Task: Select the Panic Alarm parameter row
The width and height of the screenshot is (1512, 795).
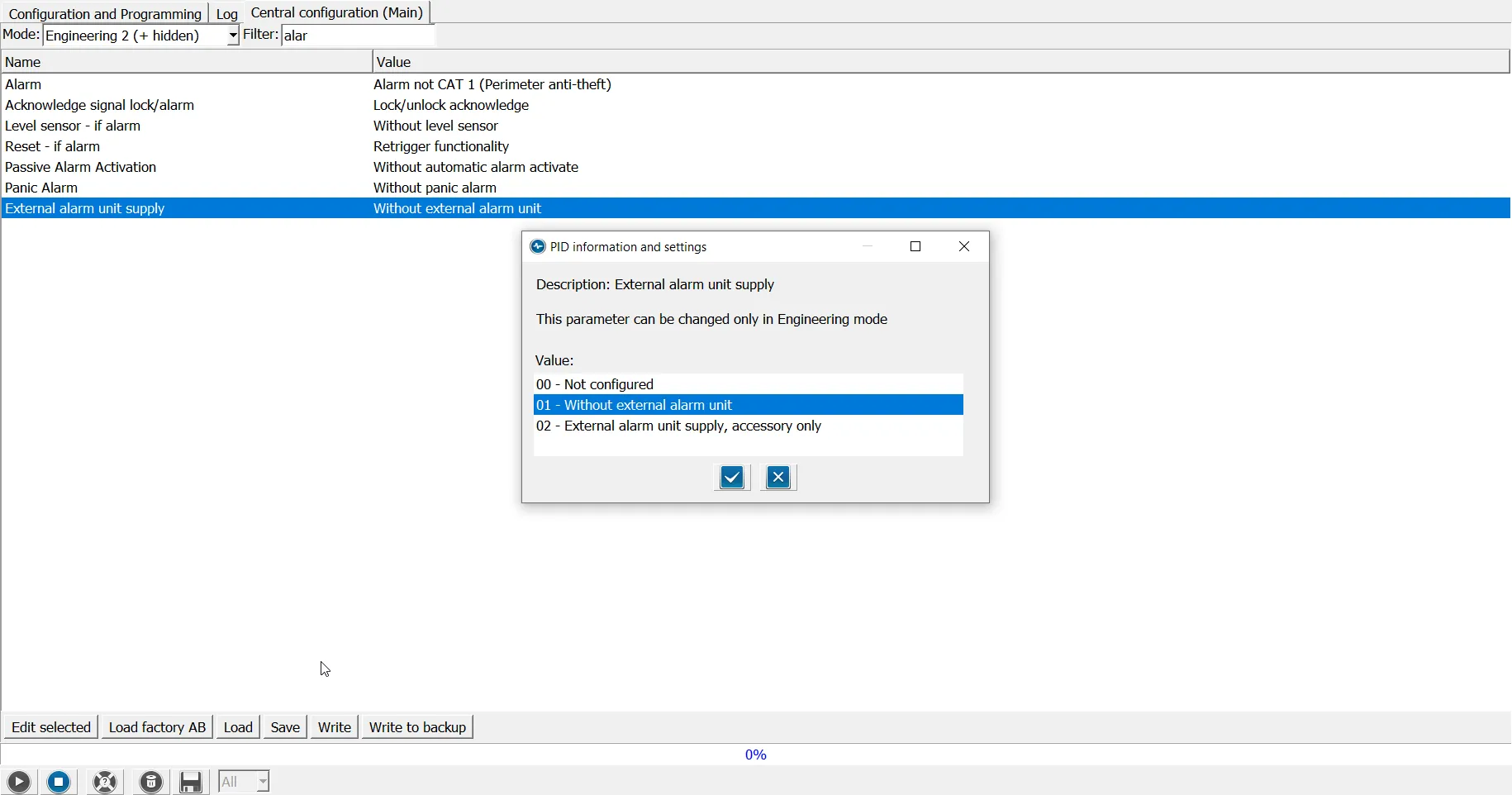Action: point(41,188)
